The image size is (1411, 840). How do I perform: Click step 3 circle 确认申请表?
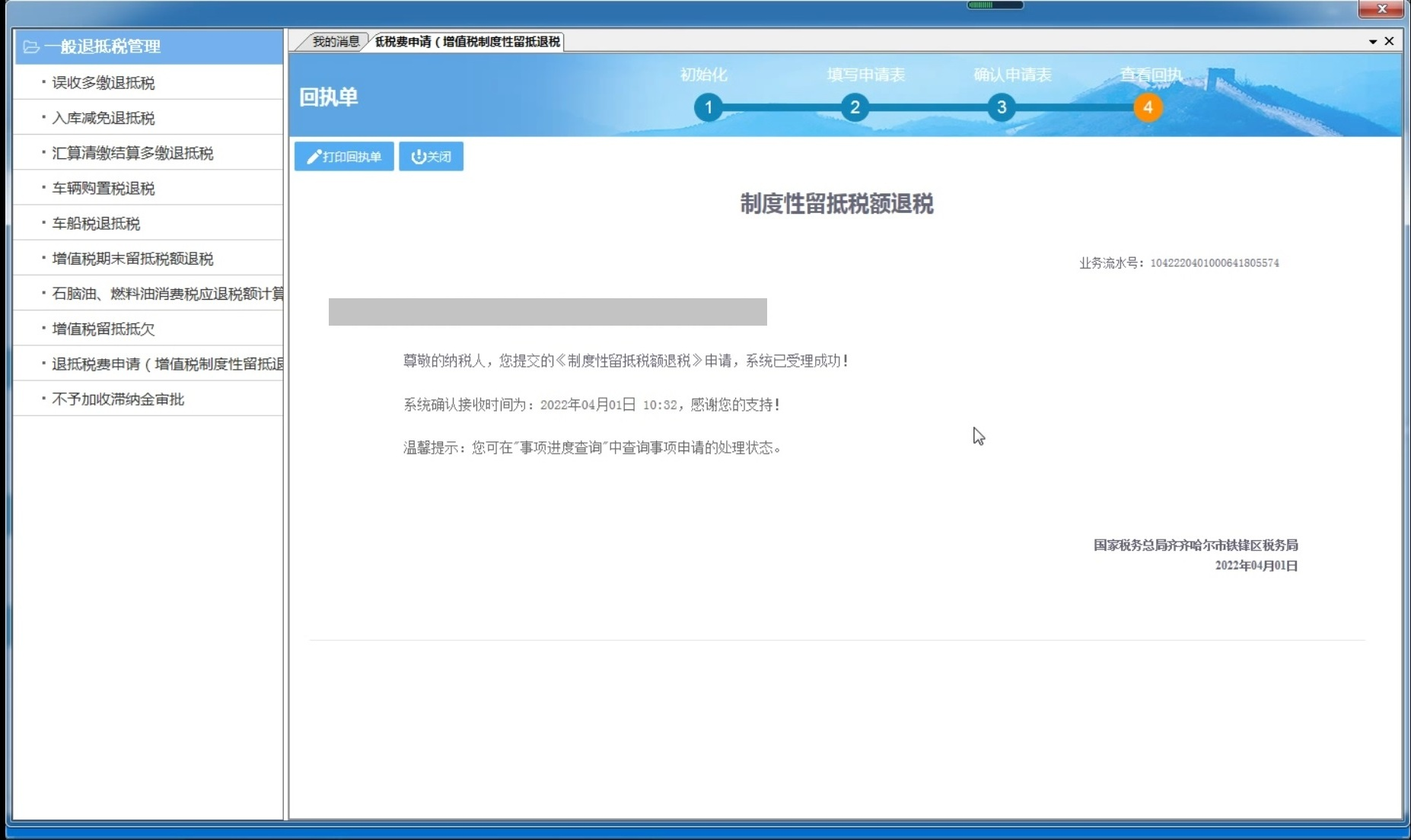(x=1002, y=107)
